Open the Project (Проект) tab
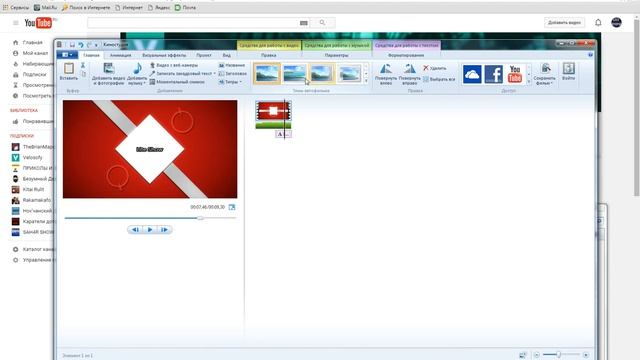 click(204, 55)
